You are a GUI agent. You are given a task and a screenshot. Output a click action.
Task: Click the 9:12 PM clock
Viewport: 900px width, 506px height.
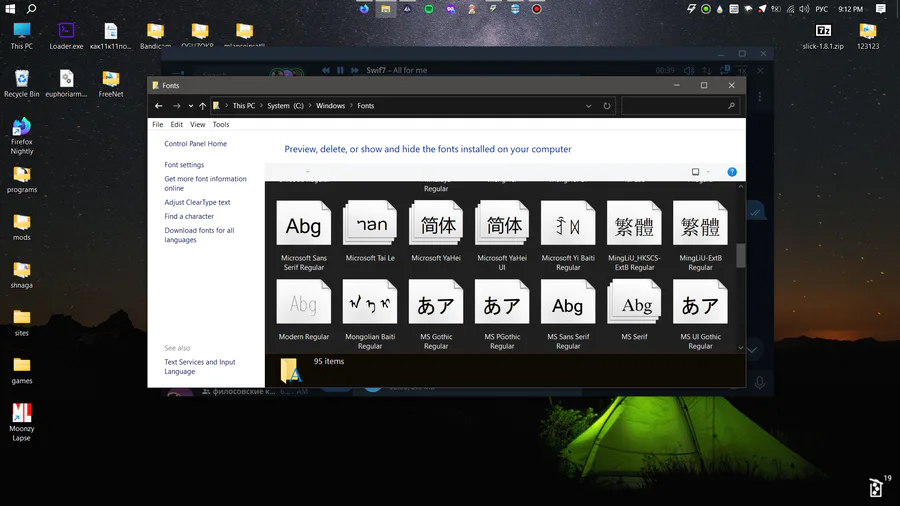(850, 9)
